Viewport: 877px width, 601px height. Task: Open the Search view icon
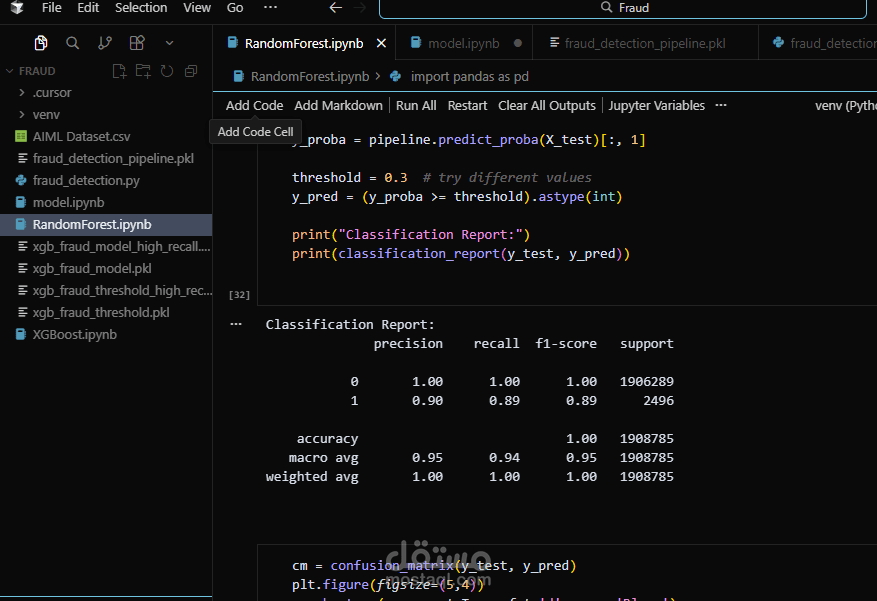click(72, 43)
